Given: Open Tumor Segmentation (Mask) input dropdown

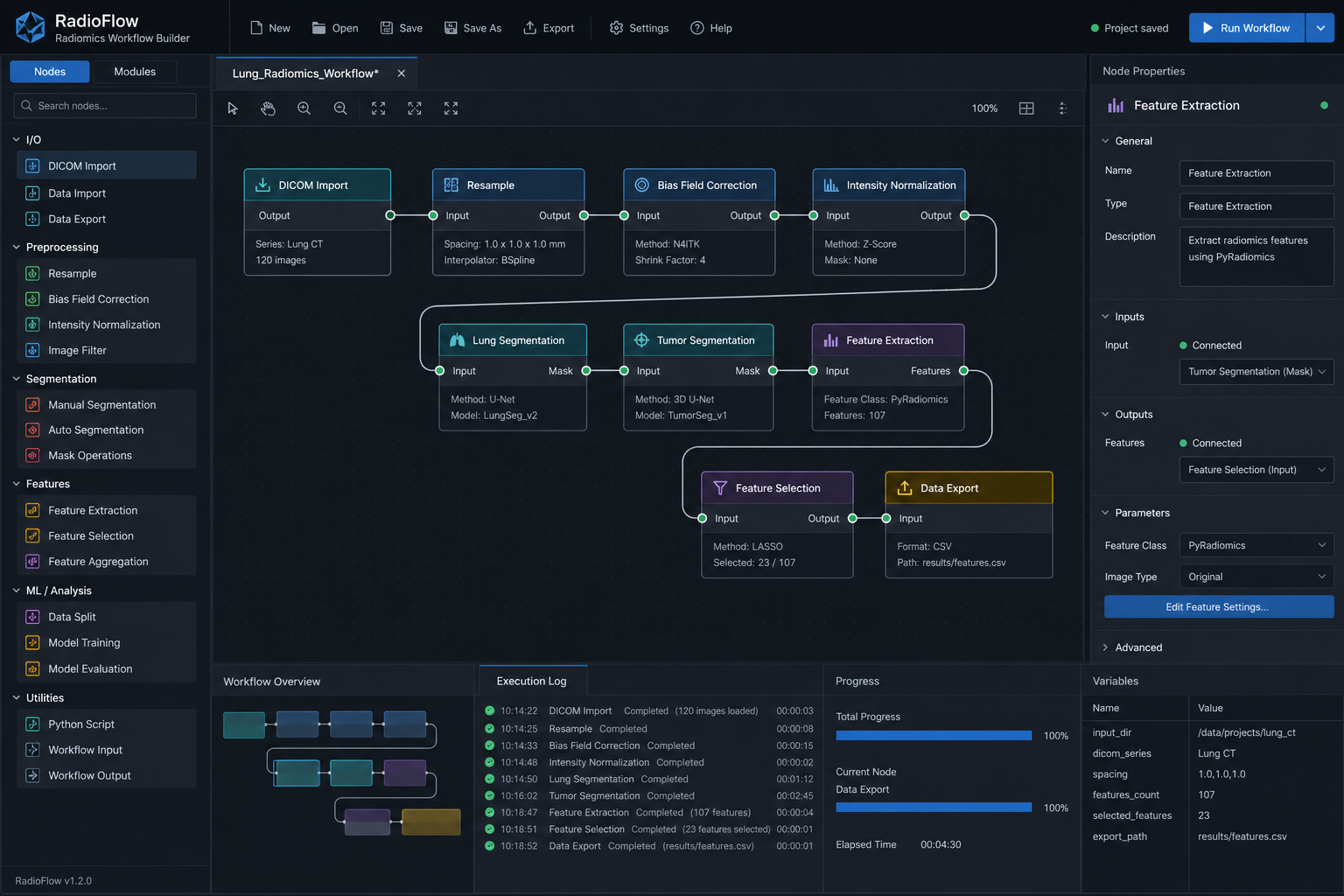Looking at the screenshot, I should [1256, 372].
